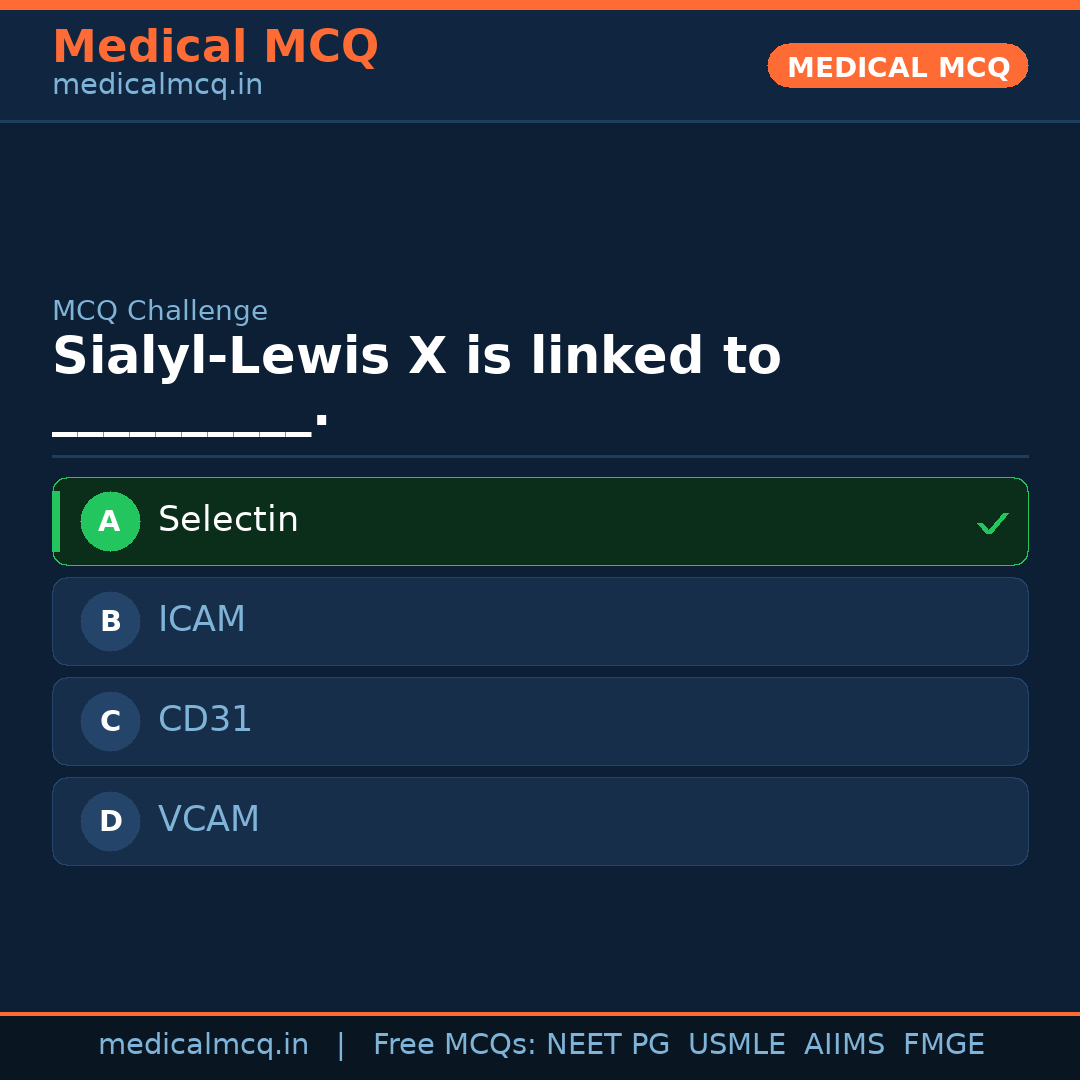Image resolution: width=1080 pixels, height=1080 pixels.
Task: Select the VCAM answer option
Action: click(540, 821)
